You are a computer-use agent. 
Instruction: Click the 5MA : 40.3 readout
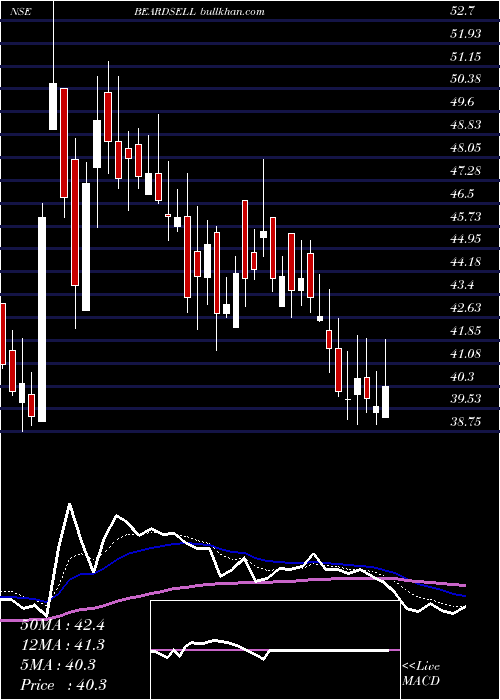point(58,665)
